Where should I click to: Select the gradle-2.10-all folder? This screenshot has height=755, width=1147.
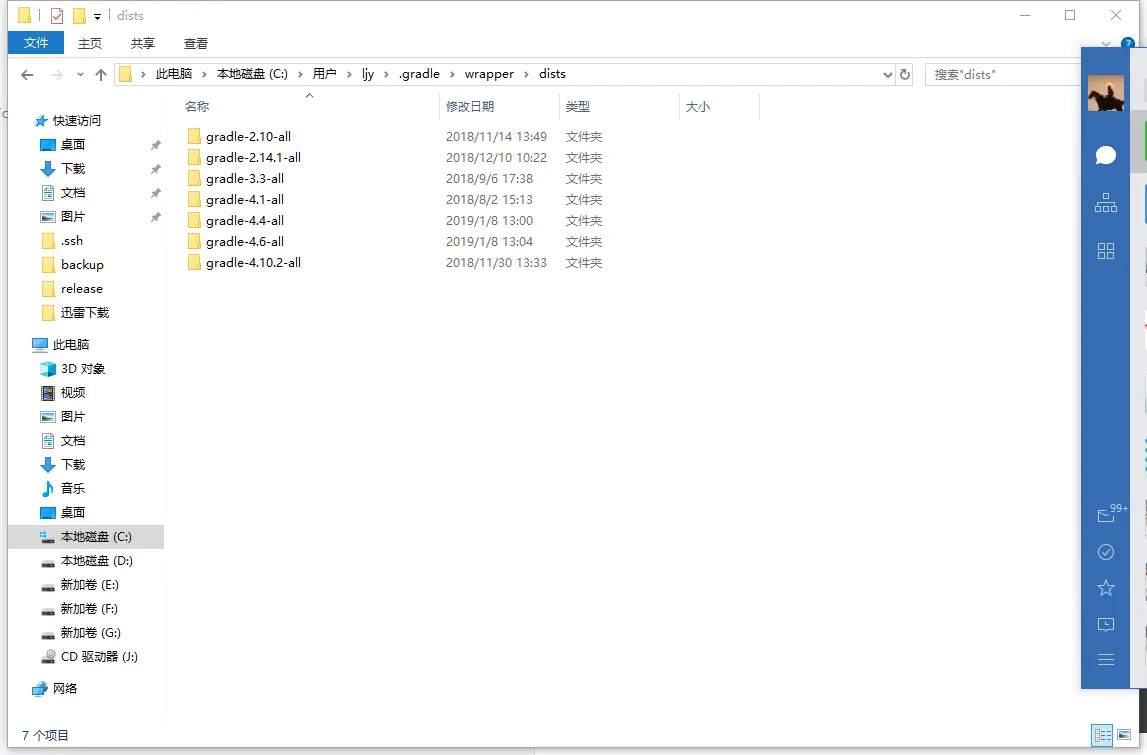click(x=248, y=137)
